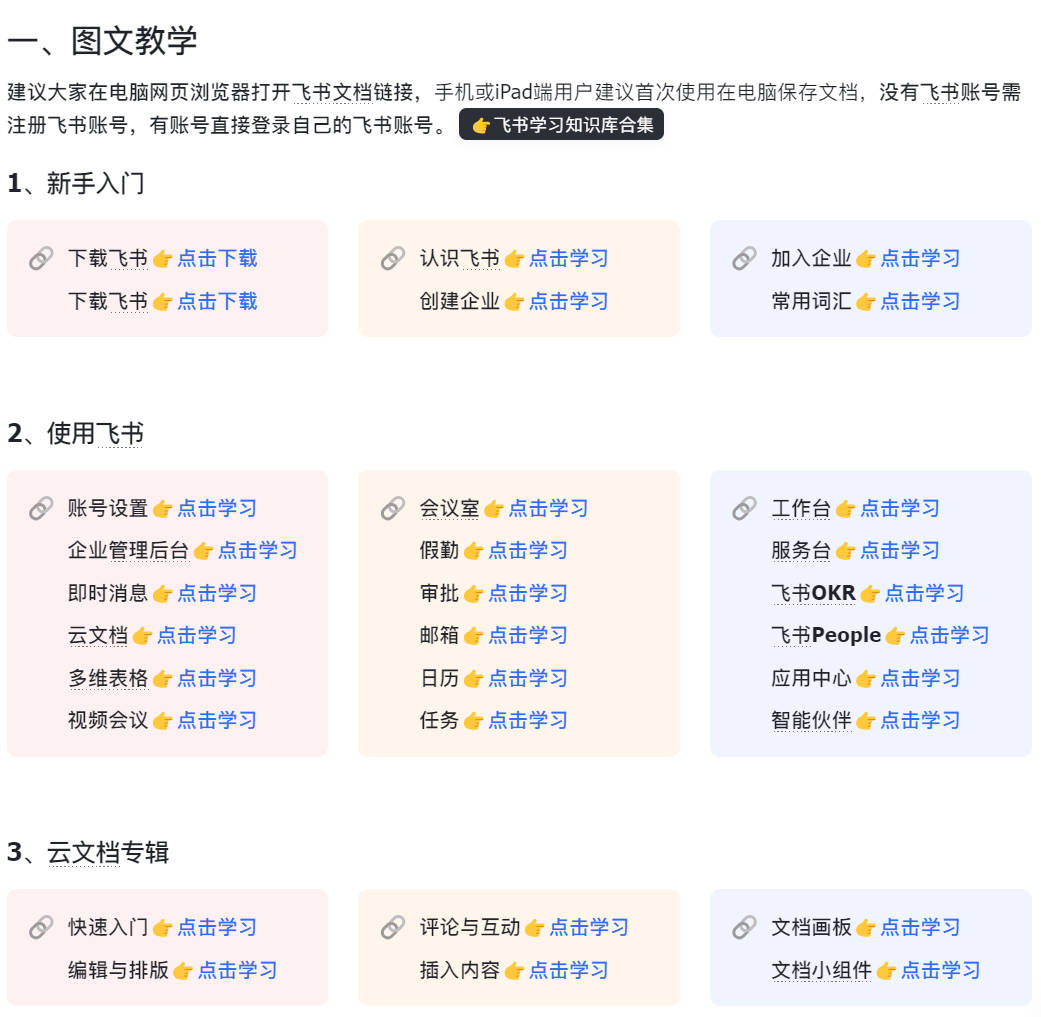
Task: Follow 点击学习 link next to 文档画板
Action: [x=920, y=927]
